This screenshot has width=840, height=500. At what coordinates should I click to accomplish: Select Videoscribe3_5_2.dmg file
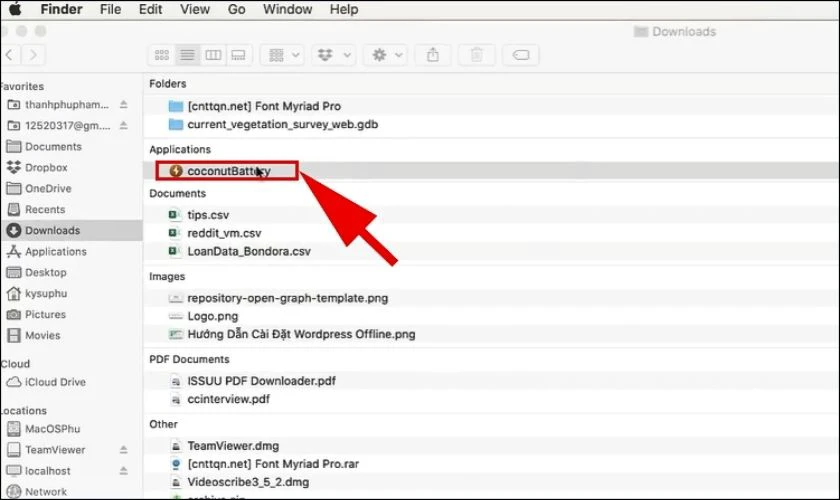pyautogui.click(x=239, y=482)
